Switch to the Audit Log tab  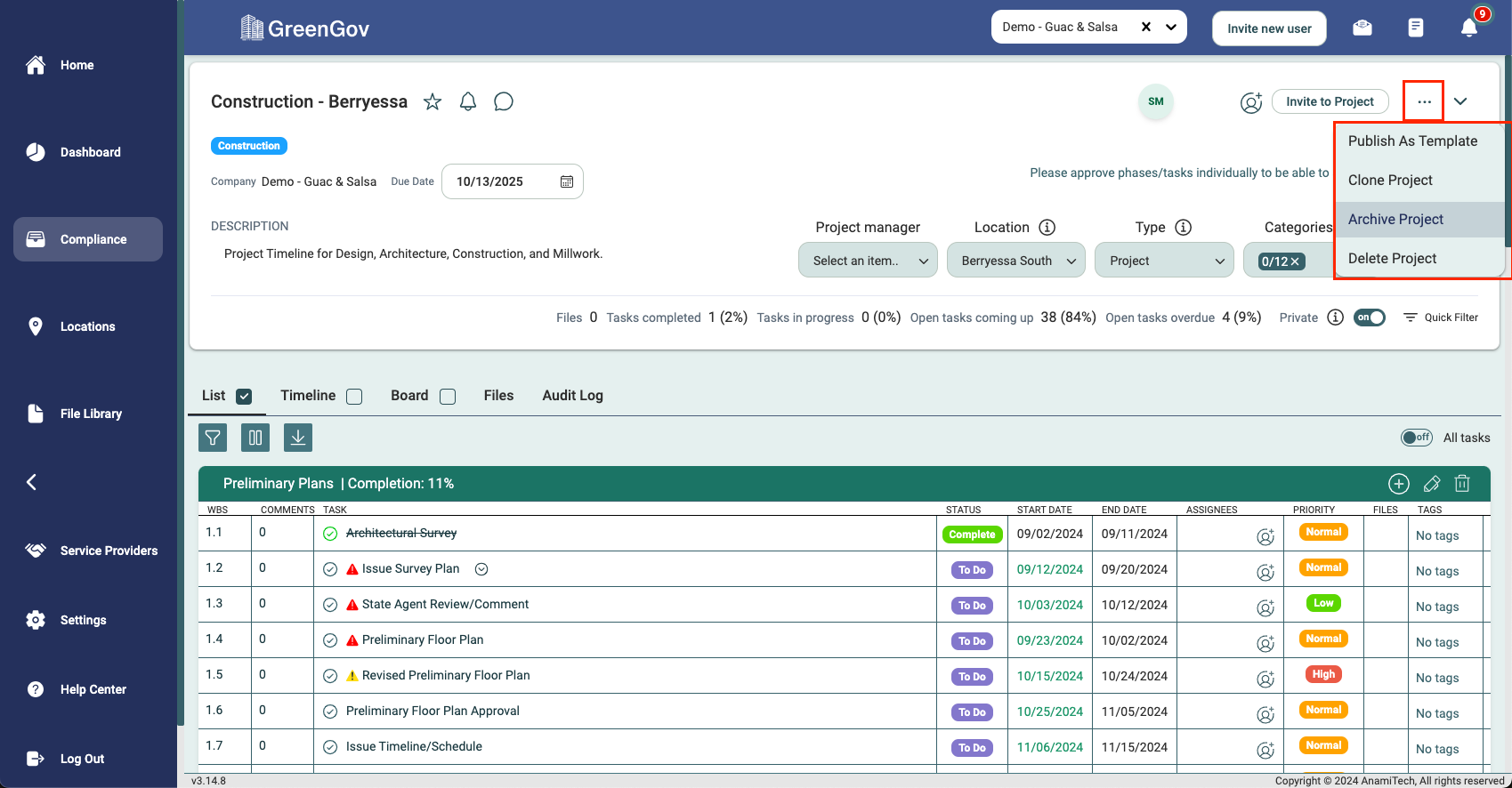tap(572, 396)
